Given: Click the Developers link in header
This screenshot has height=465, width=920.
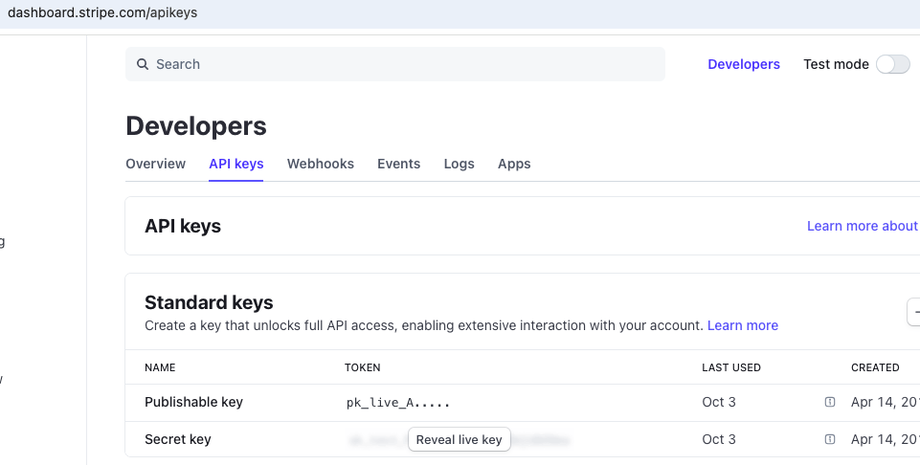Looking at the screenshot, I should [743, 64].
